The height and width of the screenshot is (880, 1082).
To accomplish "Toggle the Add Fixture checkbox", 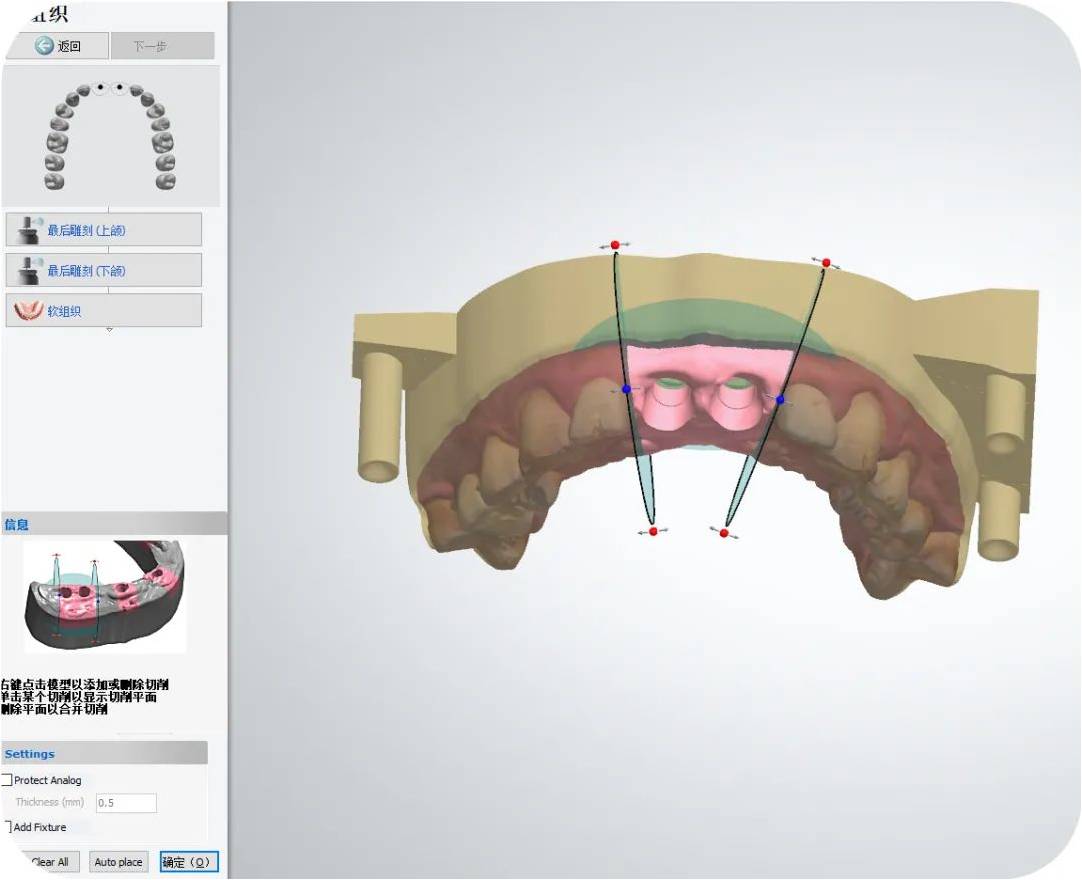I will coord(8,827).
